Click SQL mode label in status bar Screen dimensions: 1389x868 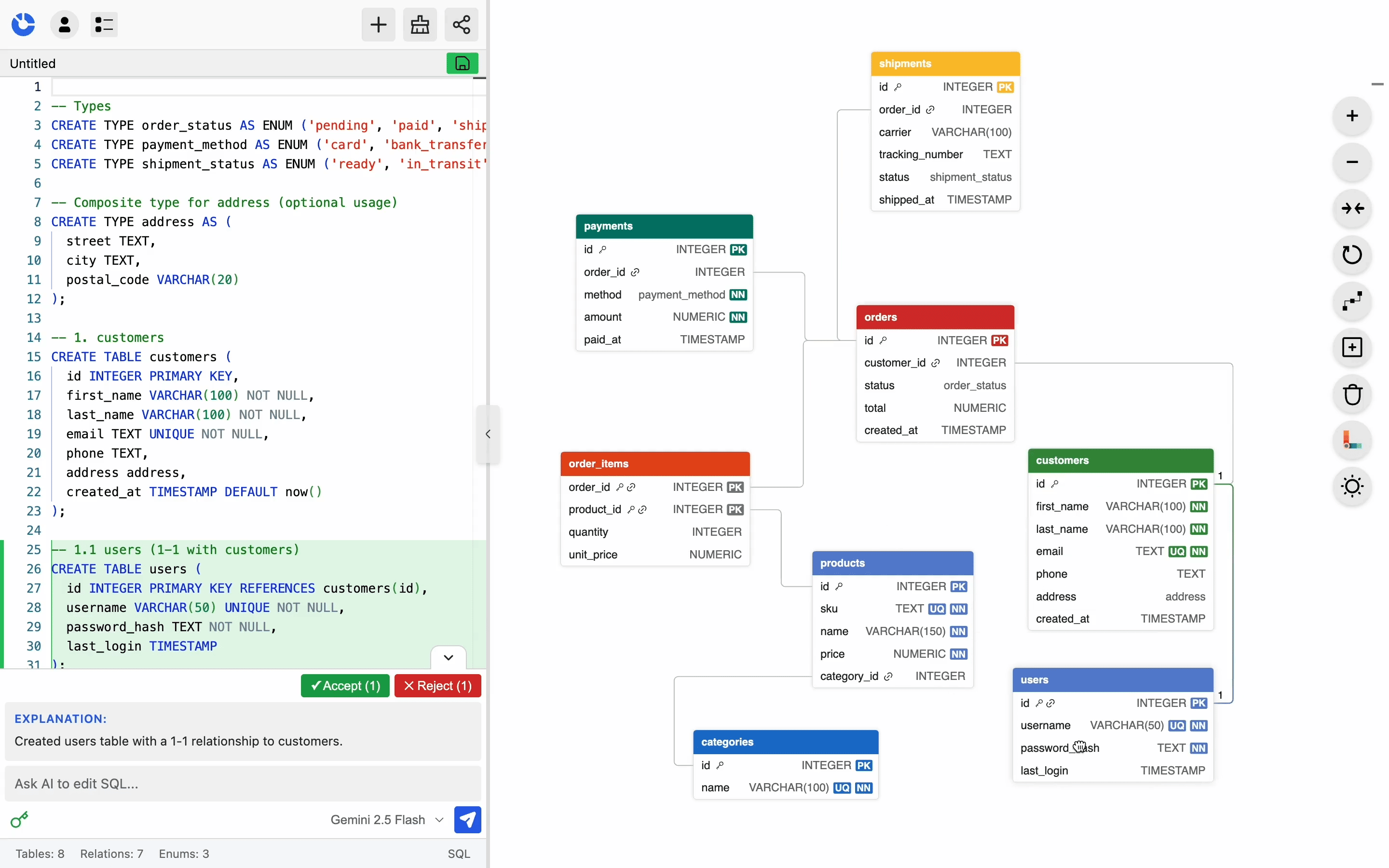(x=459, y=854)
